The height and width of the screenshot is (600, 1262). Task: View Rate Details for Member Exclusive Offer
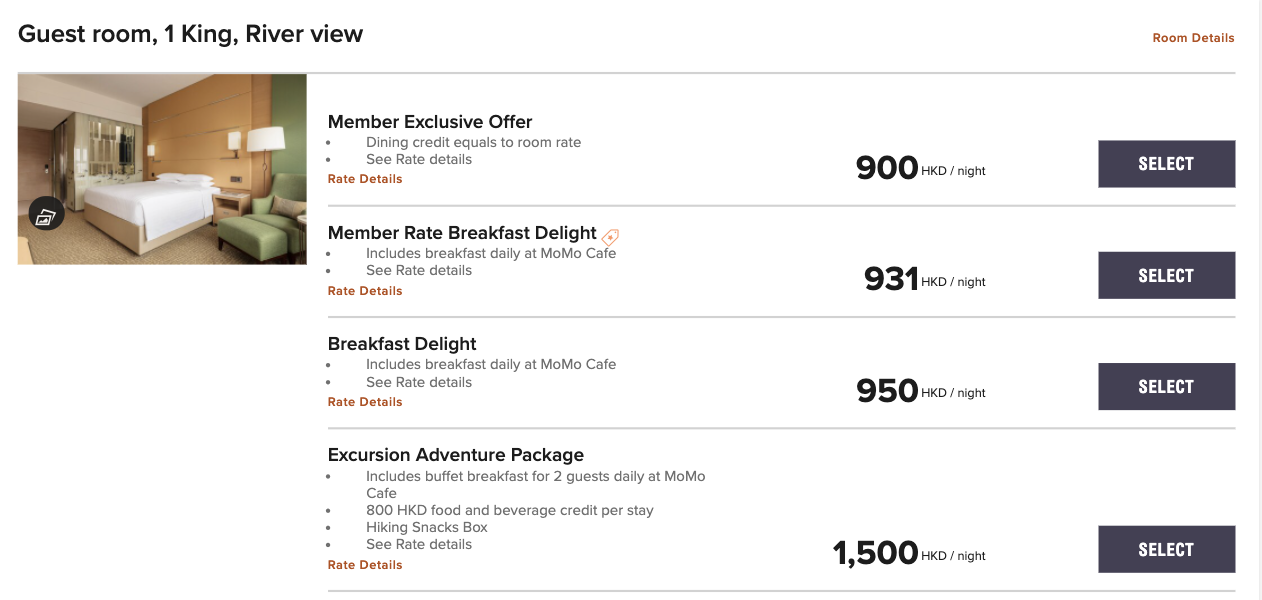click(365, 179)
